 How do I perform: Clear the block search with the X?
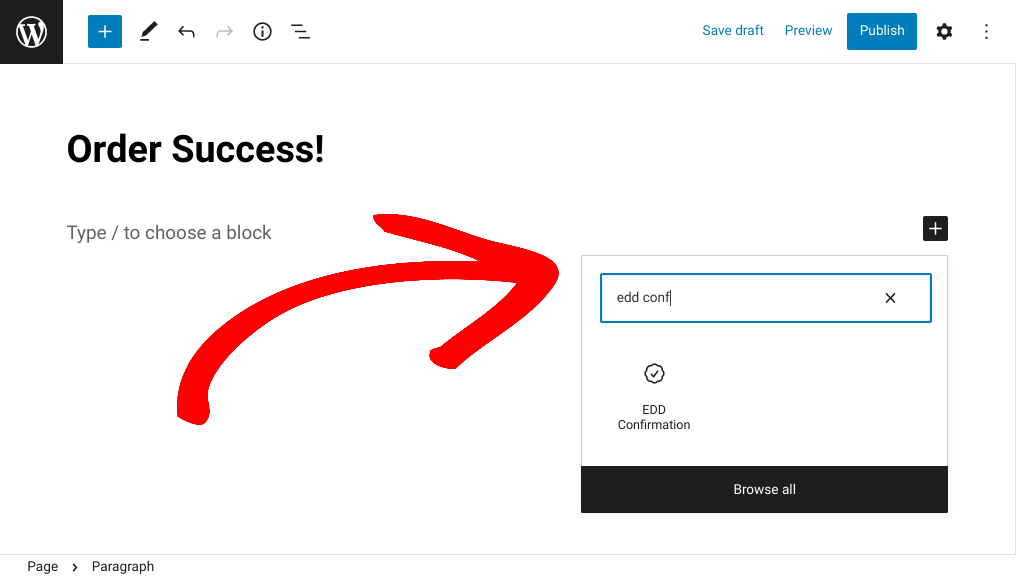point(890,297)
